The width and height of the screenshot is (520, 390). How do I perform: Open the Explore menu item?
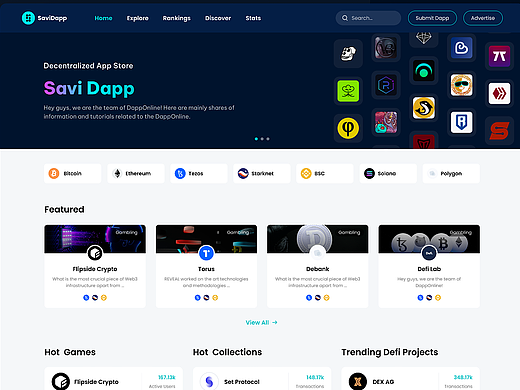coord(137,18)
